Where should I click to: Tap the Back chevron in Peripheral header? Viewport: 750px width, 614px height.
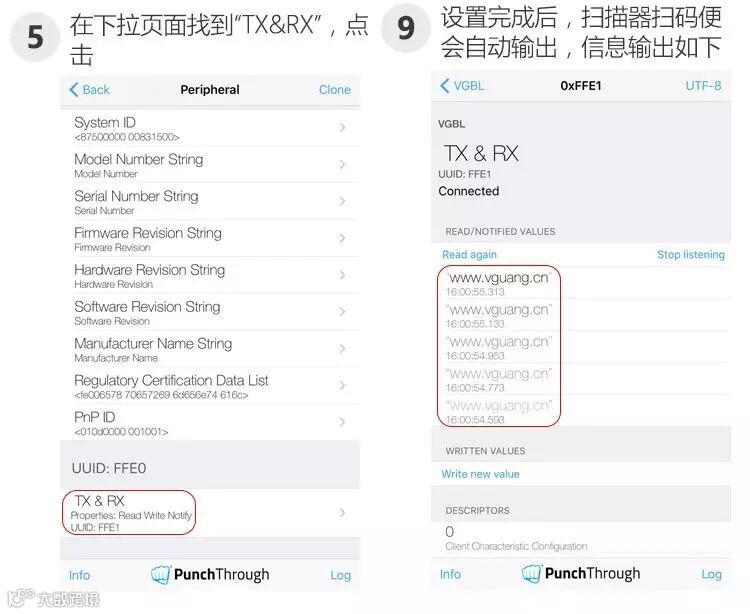(74, 89)
